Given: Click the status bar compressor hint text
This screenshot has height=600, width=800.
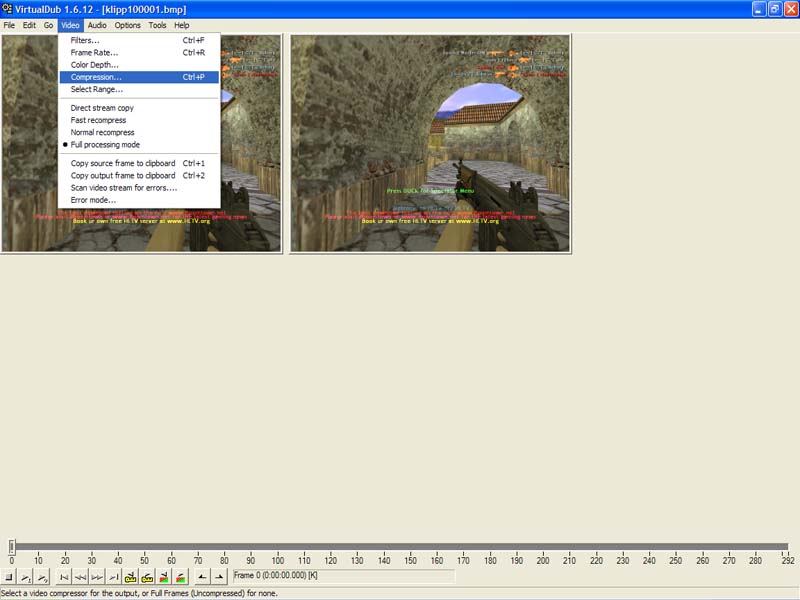Looking at the screenshot, I should coord(139,593).
